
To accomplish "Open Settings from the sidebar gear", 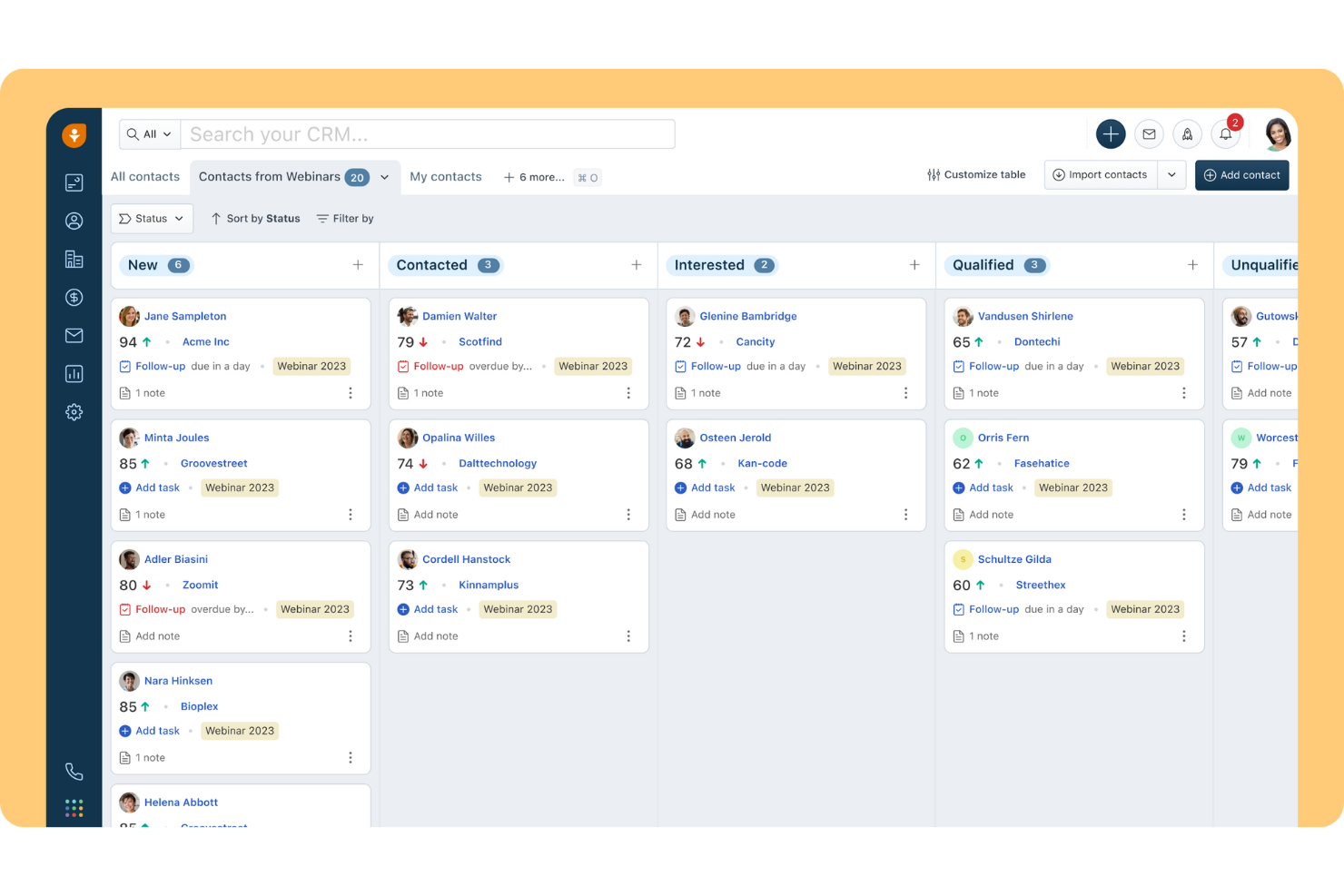I will tap(74, 411).
